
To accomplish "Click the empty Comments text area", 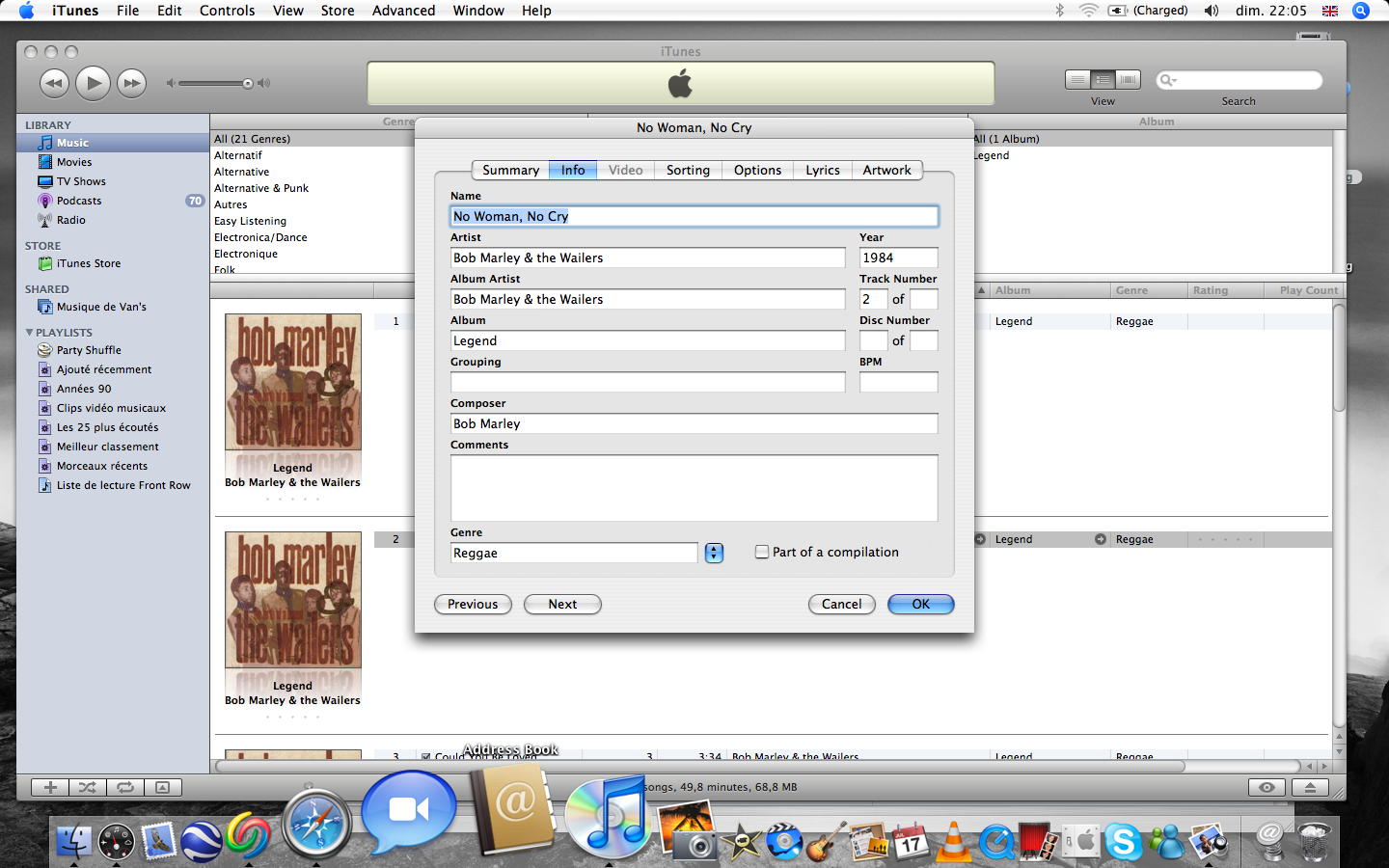I will click(694, 488).
